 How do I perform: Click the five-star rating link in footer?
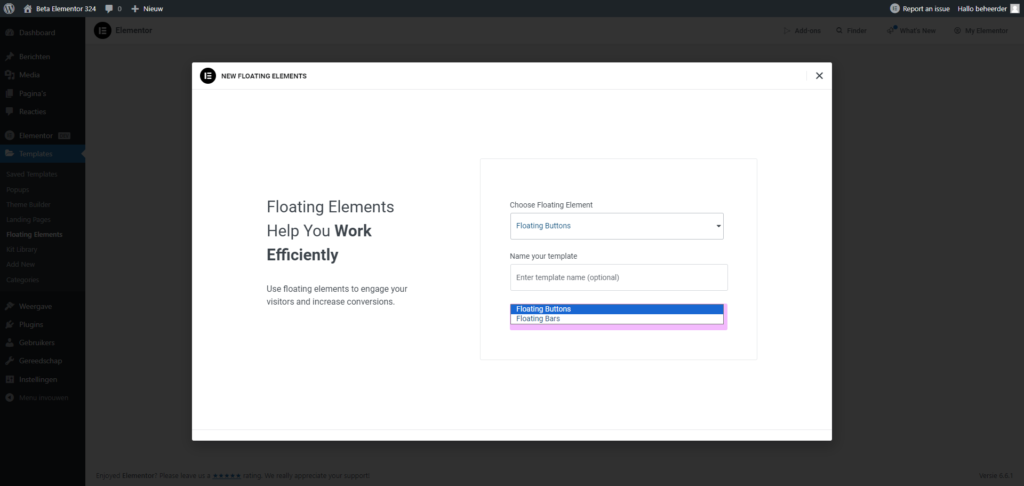coord(227,476)
